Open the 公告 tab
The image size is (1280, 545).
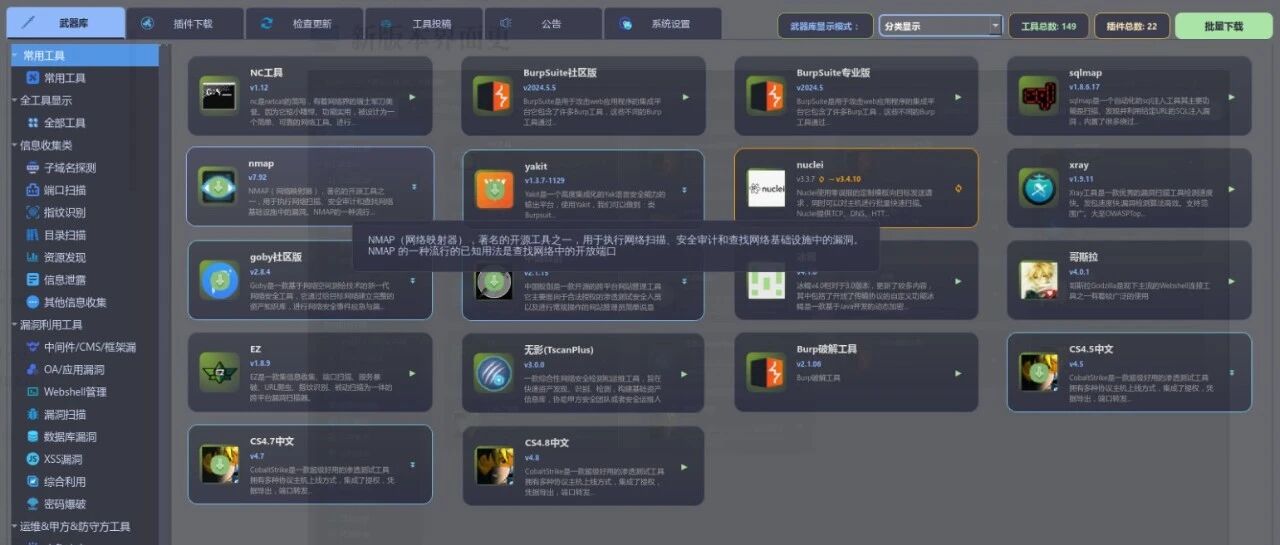pos(543,23)
